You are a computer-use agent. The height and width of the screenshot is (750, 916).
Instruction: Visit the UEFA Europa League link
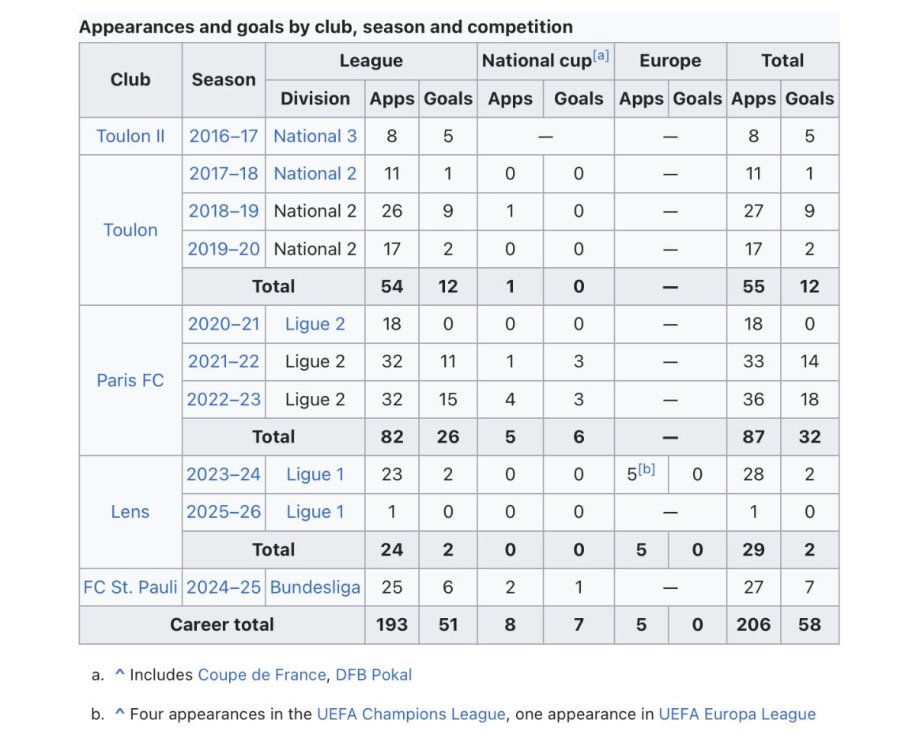tap(737, 714)
